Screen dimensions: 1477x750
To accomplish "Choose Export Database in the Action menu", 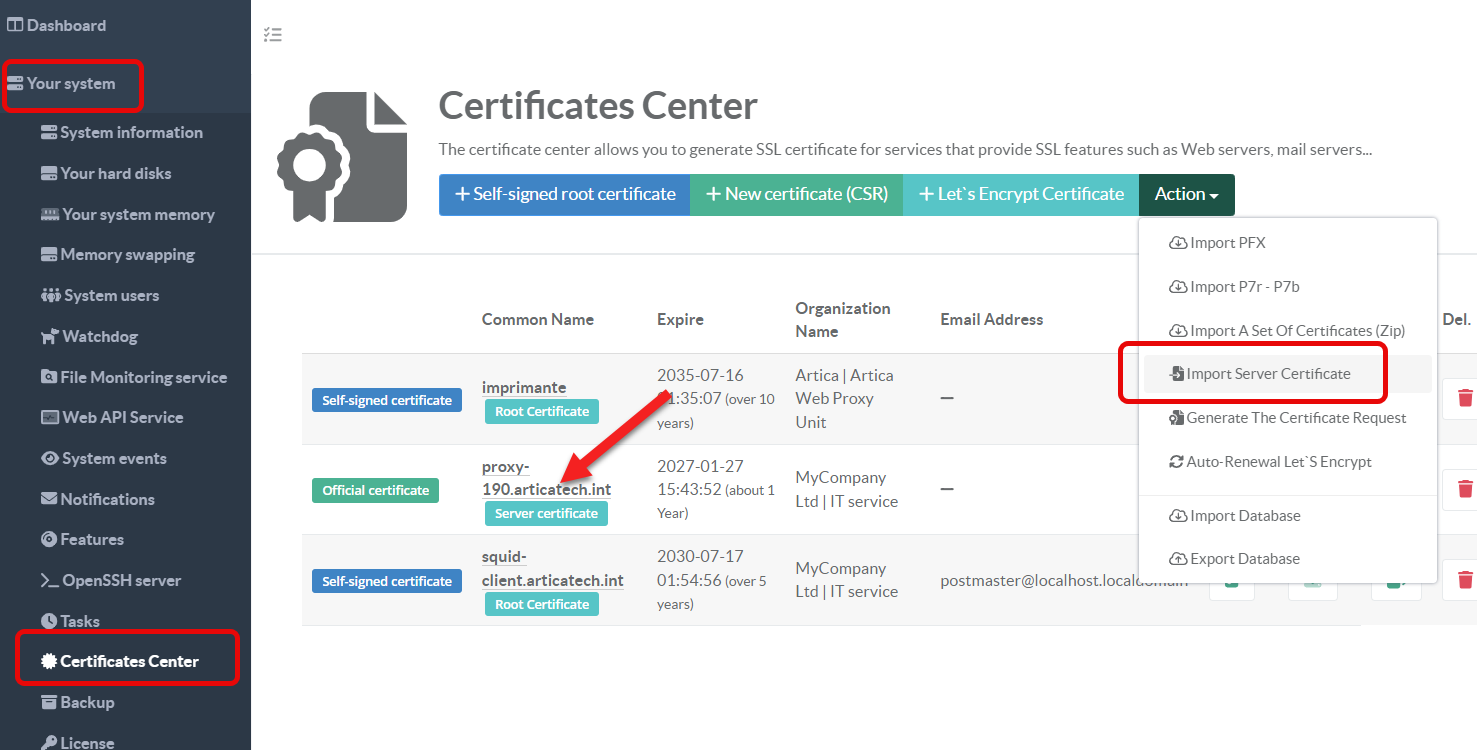I will 1244,559.
